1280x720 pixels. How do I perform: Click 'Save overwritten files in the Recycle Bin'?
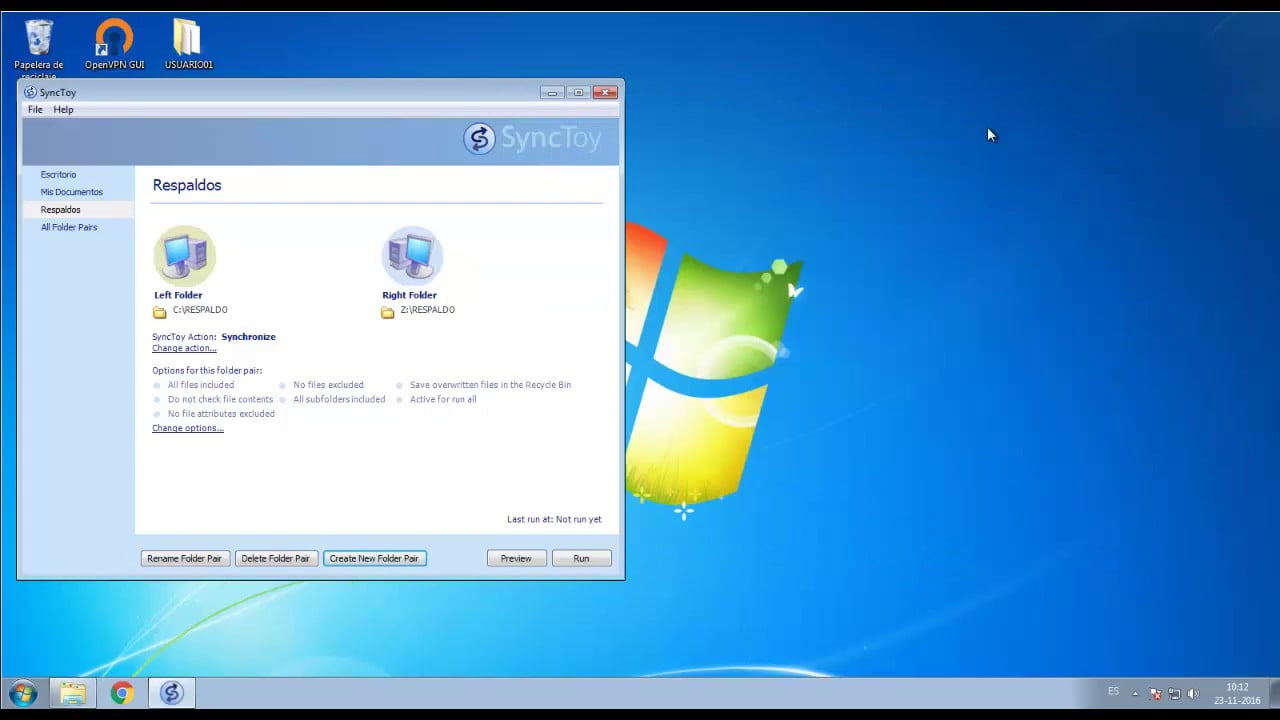pos(490,385)
